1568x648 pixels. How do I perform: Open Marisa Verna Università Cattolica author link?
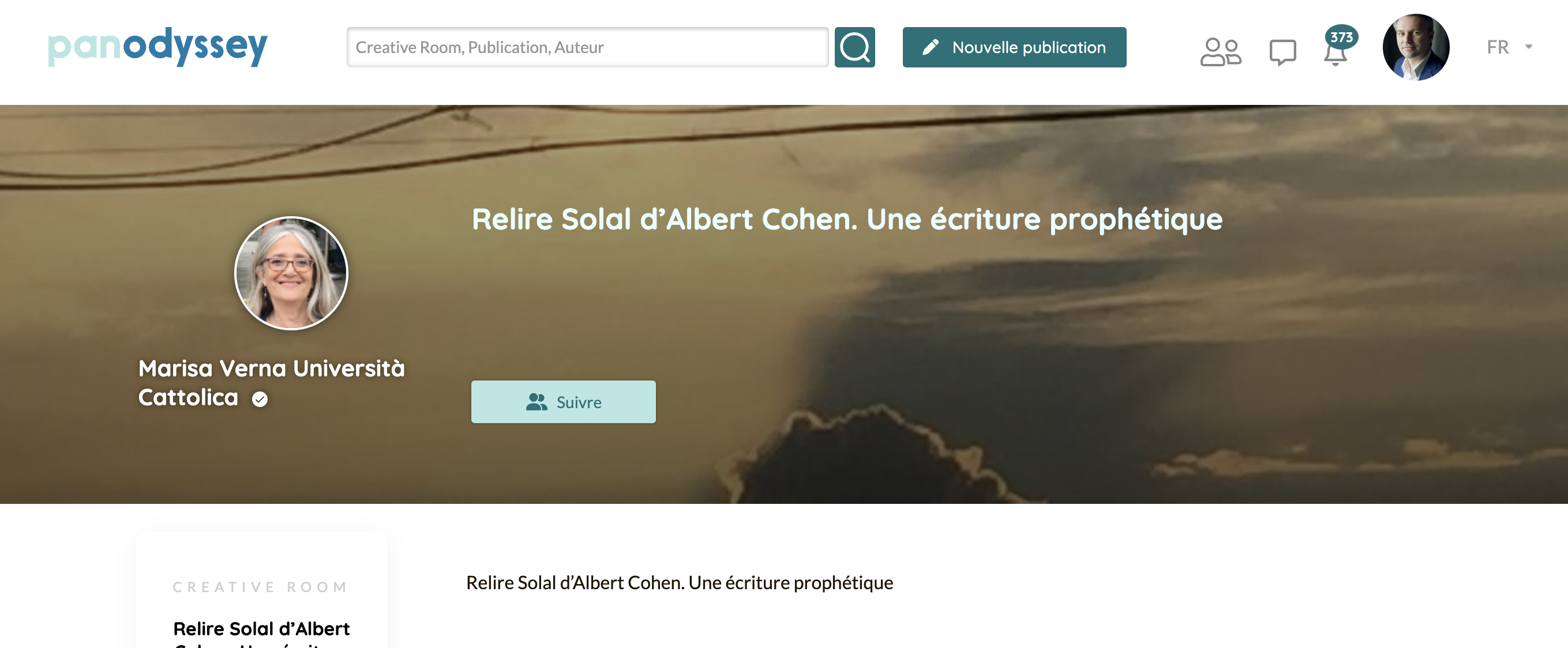[272, 383]
